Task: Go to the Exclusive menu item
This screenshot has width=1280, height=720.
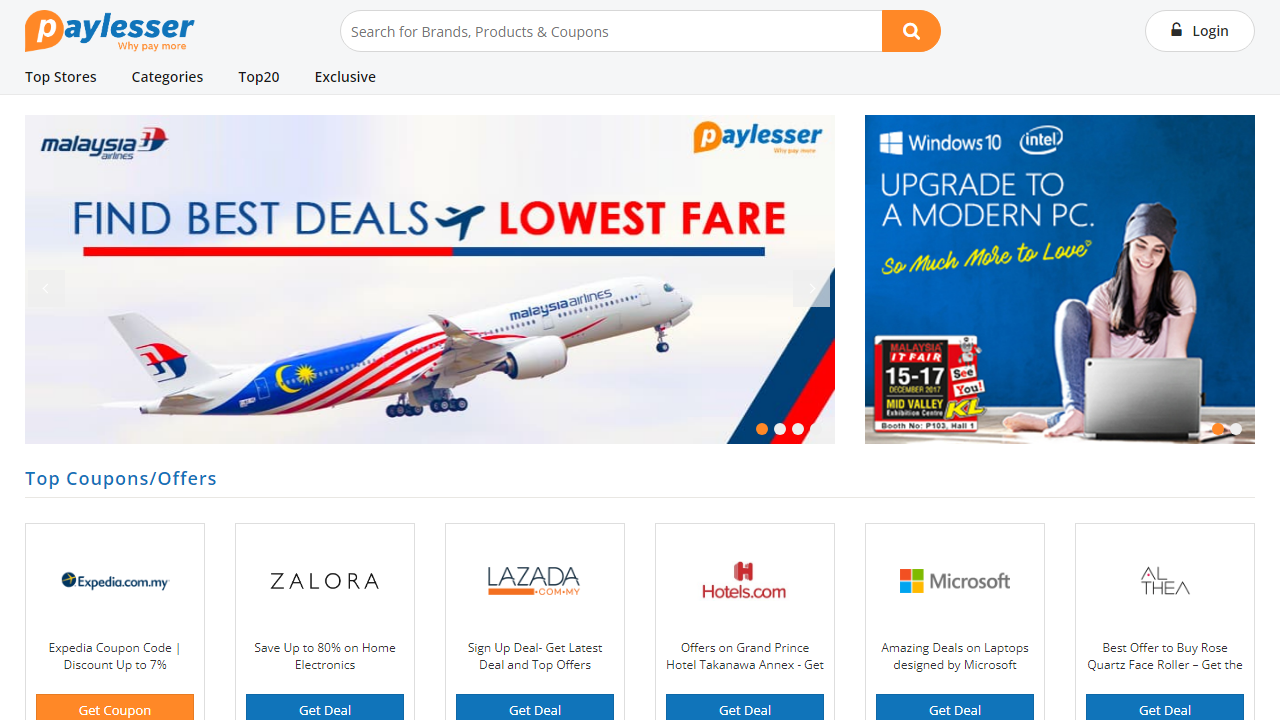Action: tap(345, 77)
